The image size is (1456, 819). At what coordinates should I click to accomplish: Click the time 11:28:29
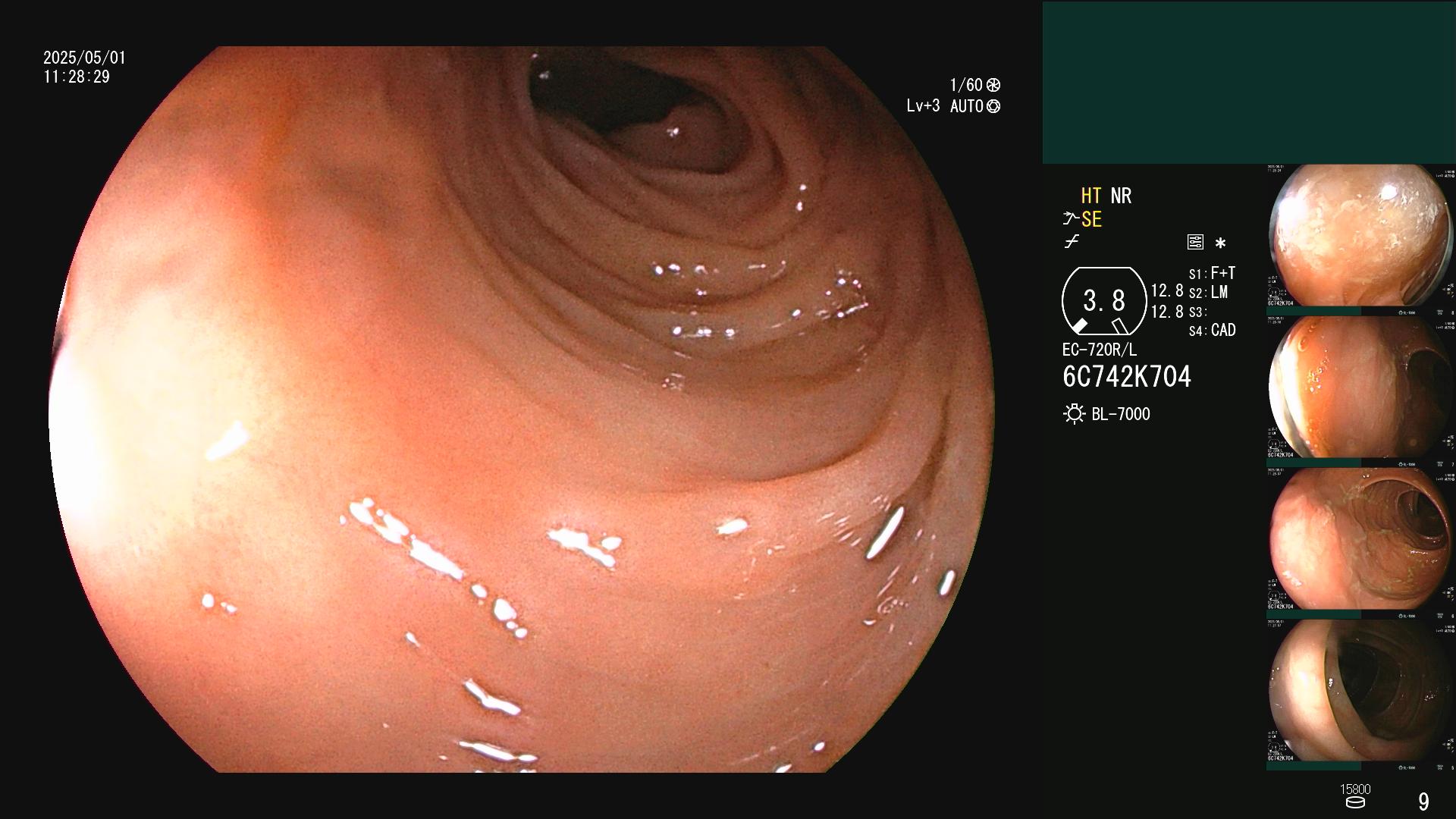coord(77,77)
